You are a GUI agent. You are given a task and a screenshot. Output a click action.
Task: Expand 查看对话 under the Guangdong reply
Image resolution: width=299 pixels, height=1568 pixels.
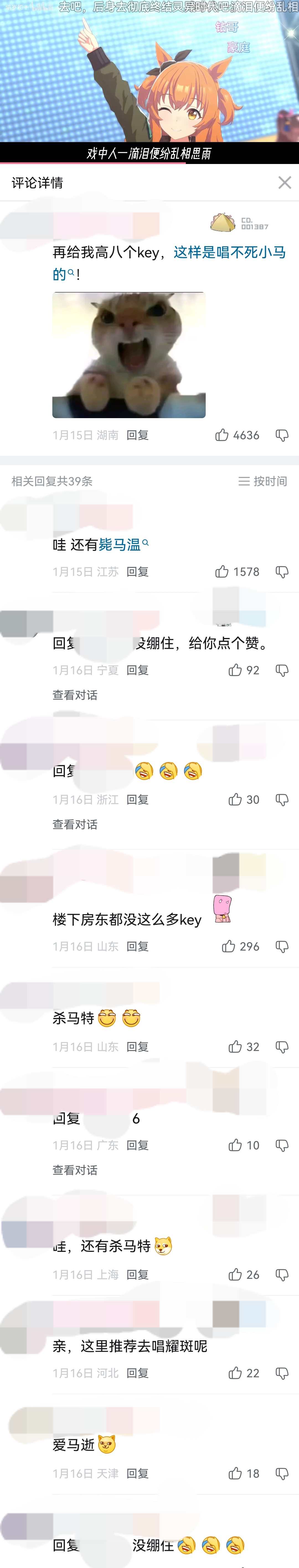pos(75,1170)
